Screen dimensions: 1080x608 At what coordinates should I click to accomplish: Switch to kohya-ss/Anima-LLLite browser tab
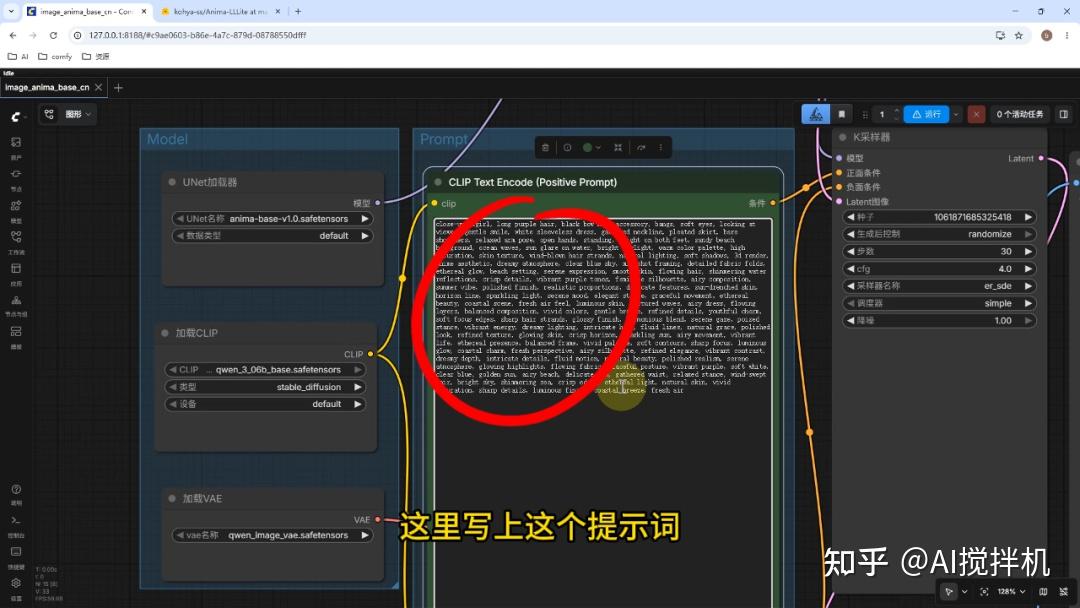point(220,12)
